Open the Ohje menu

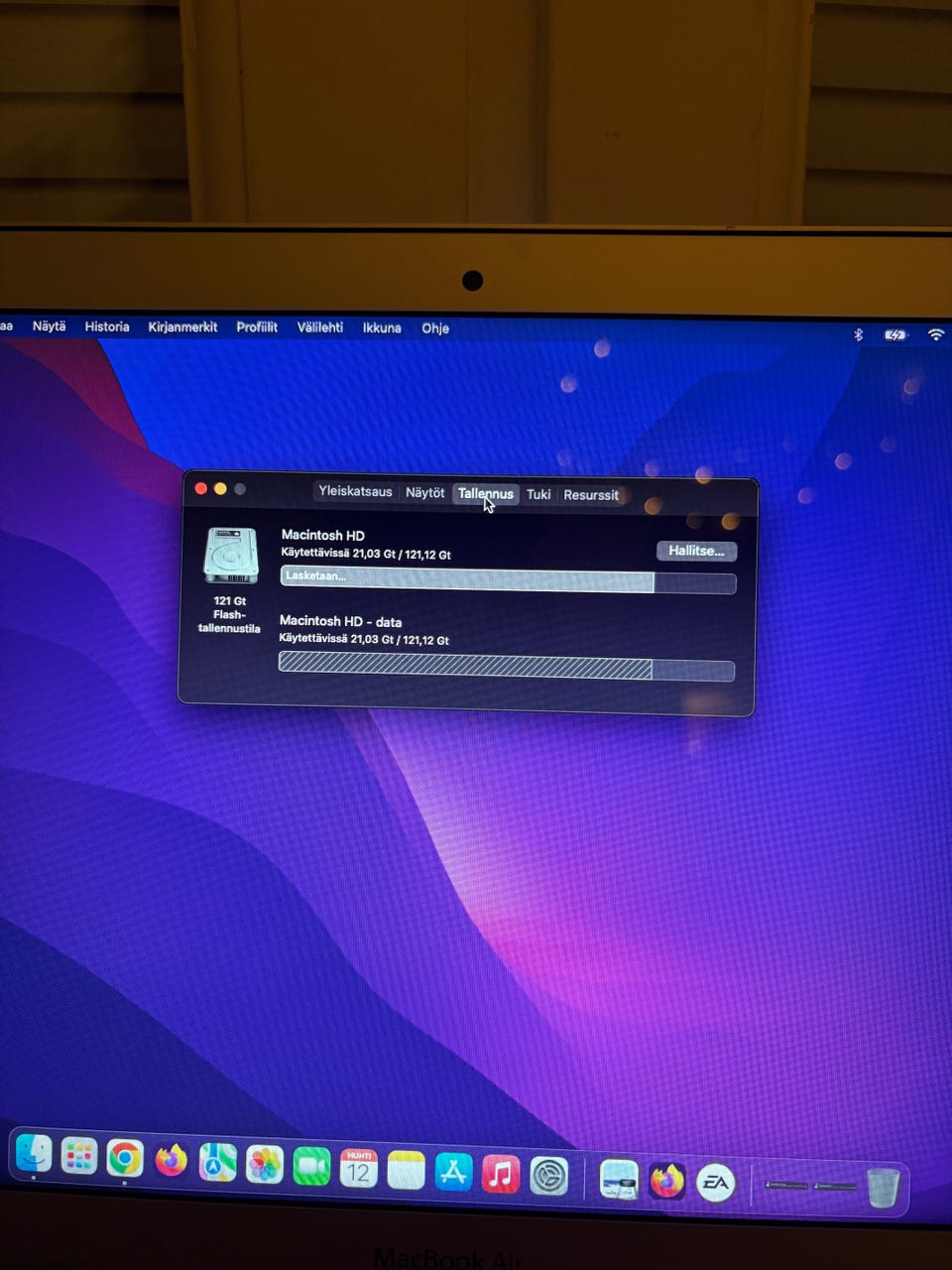coord(435,328)
